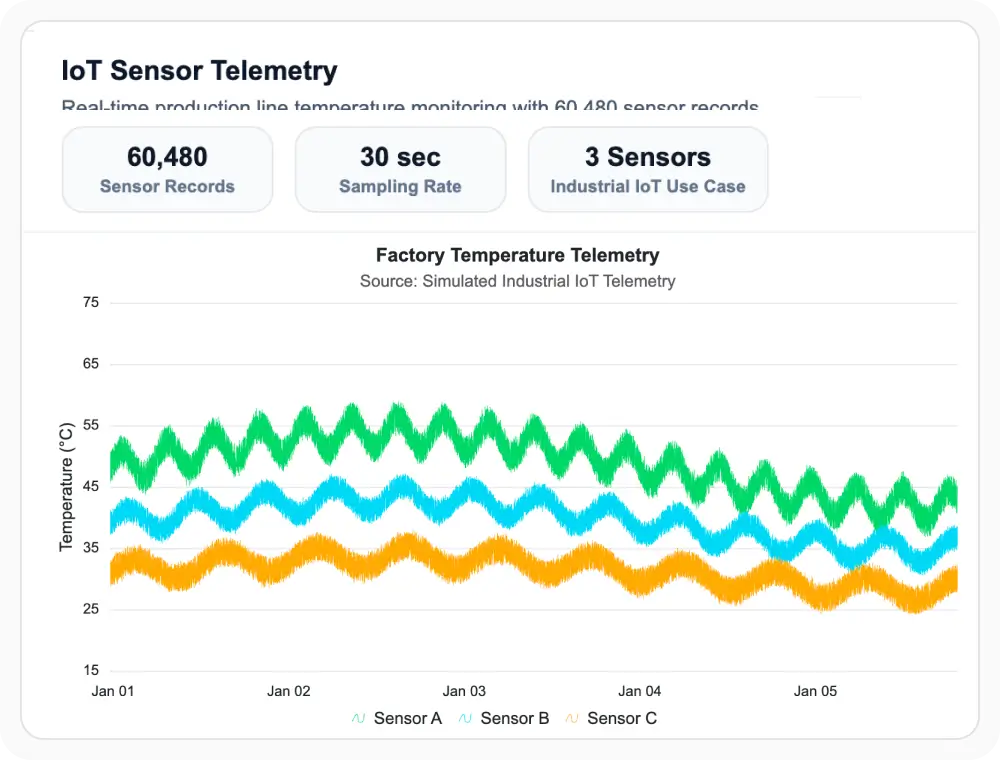Click the 55 y-axis tick label
1000x760 pixels.
click(91, 425)
